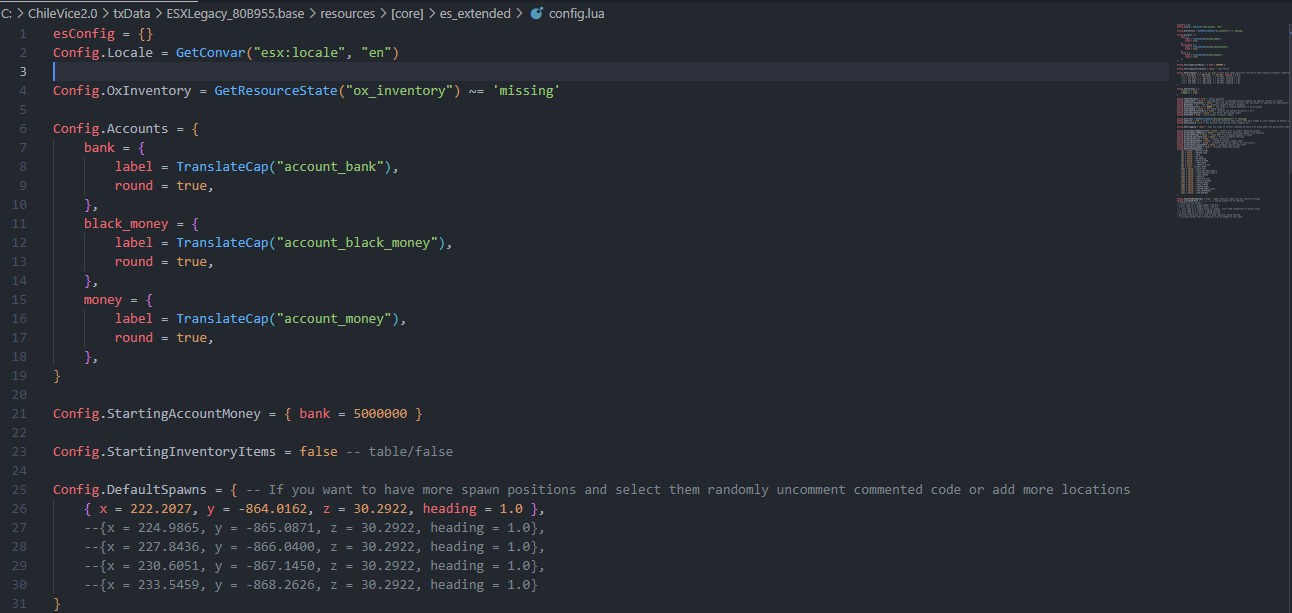Click the Lua file icon in breadcrumb
Image resolution: width=1292 pixels, height=613 pixels.
[537, 14]
